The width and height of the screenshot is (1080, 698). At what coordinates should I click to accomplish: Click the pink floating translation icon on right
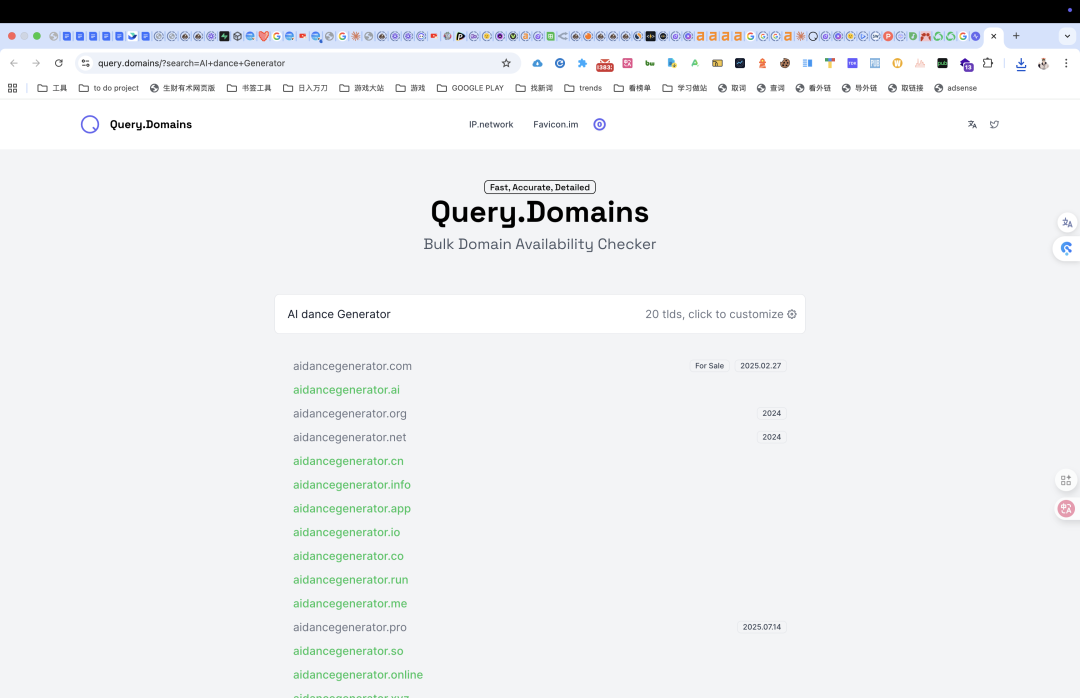coord(1066,509)
